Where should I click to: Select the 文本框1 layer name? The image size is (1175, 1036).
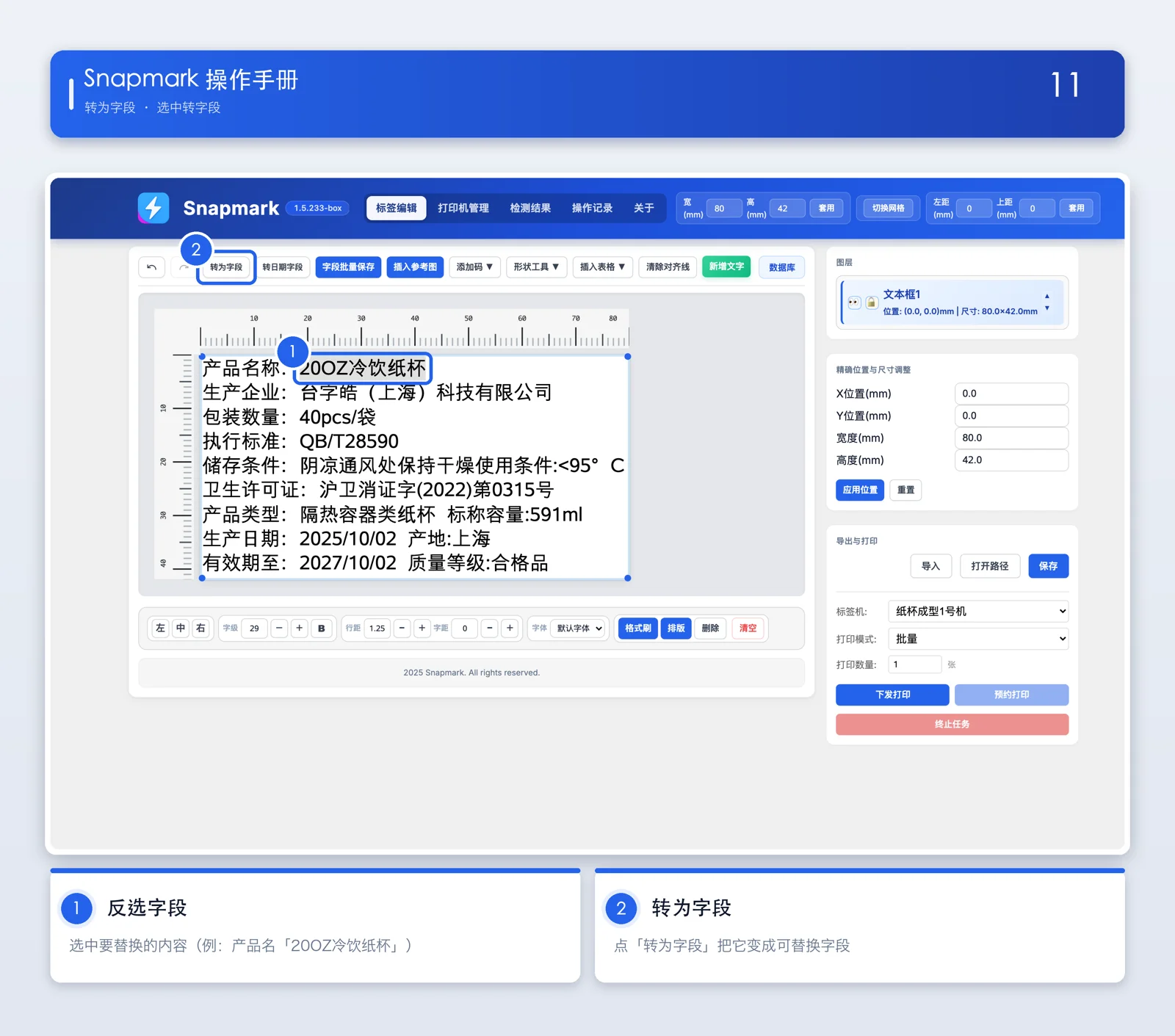tap(901, 294)
